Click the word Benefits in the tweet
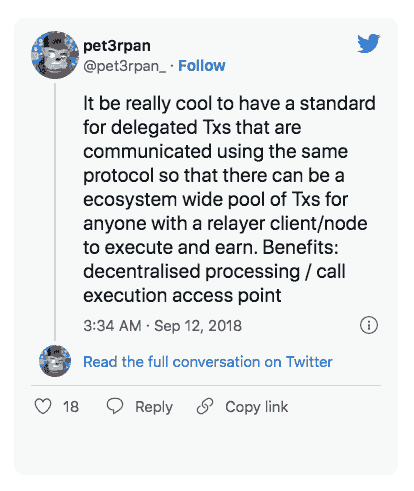This screenshot has height=491, width=414. tap(301, 247)
